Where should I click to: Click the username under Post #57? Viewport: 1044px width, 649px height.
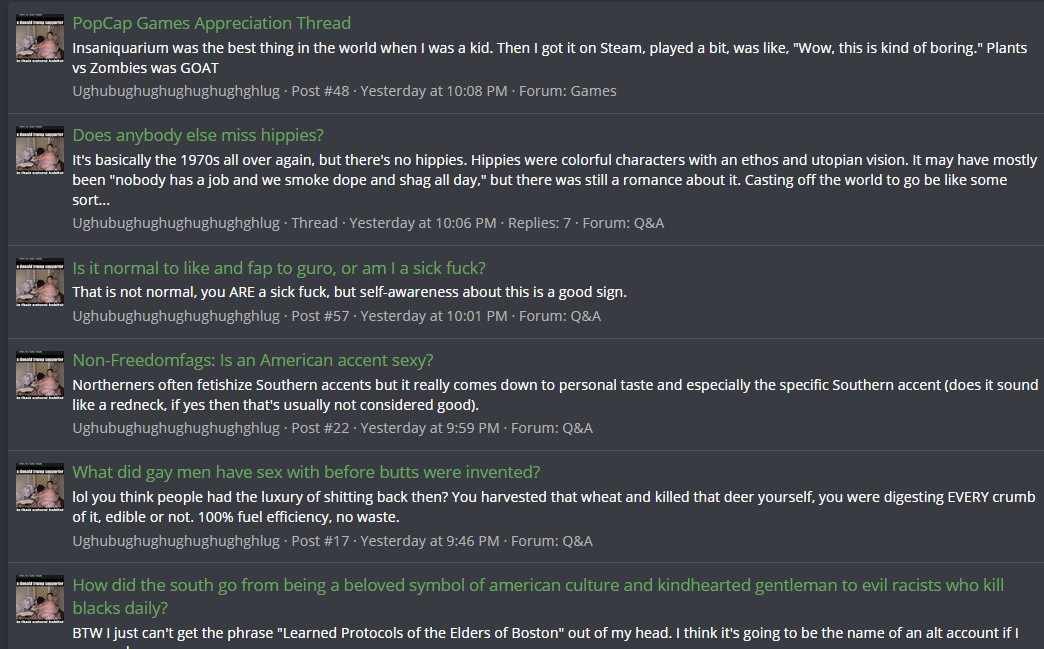pyautogui.click(x=176, y=316)
